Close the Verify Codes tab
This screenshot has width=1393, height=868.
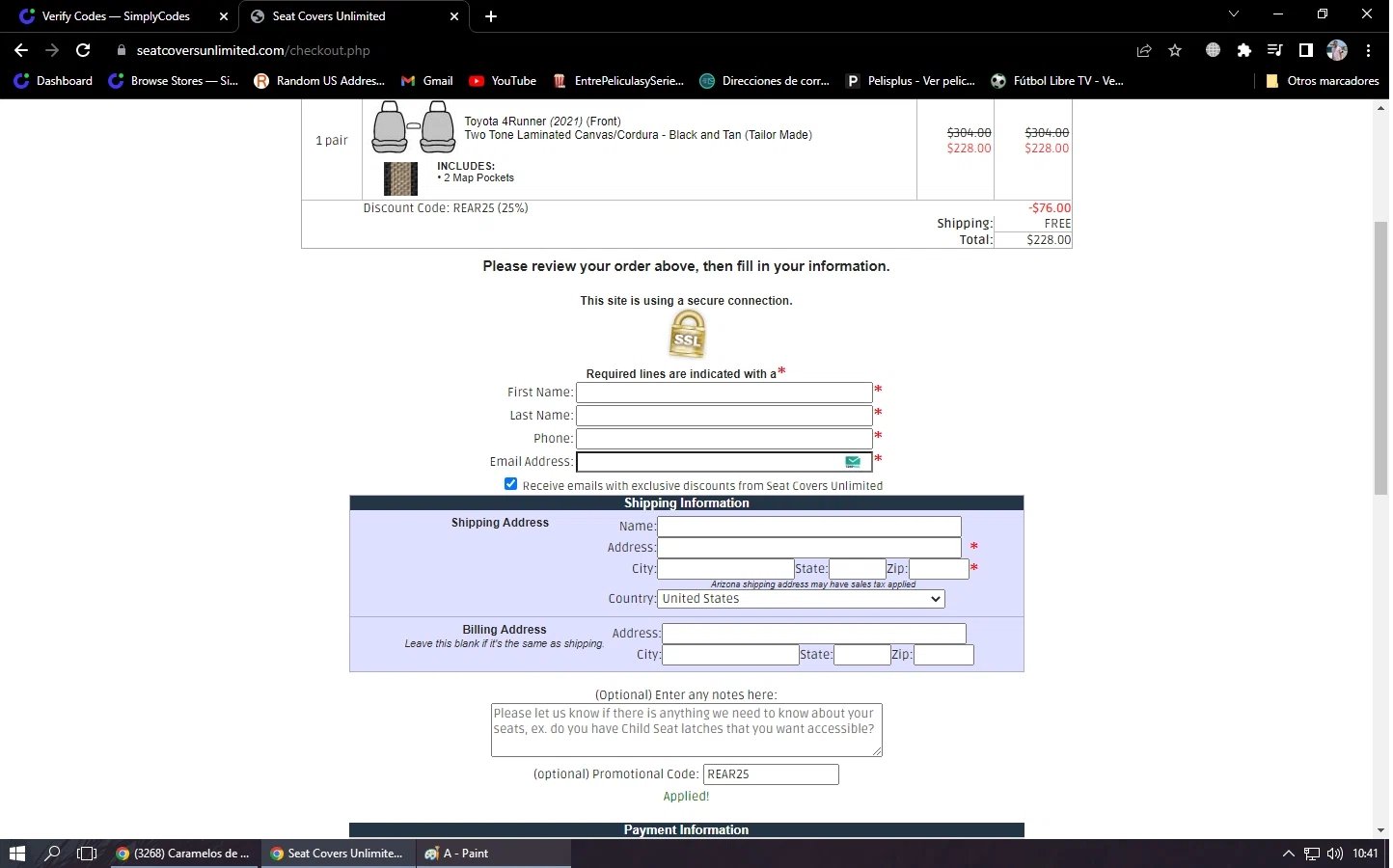[x=224, y=16]
